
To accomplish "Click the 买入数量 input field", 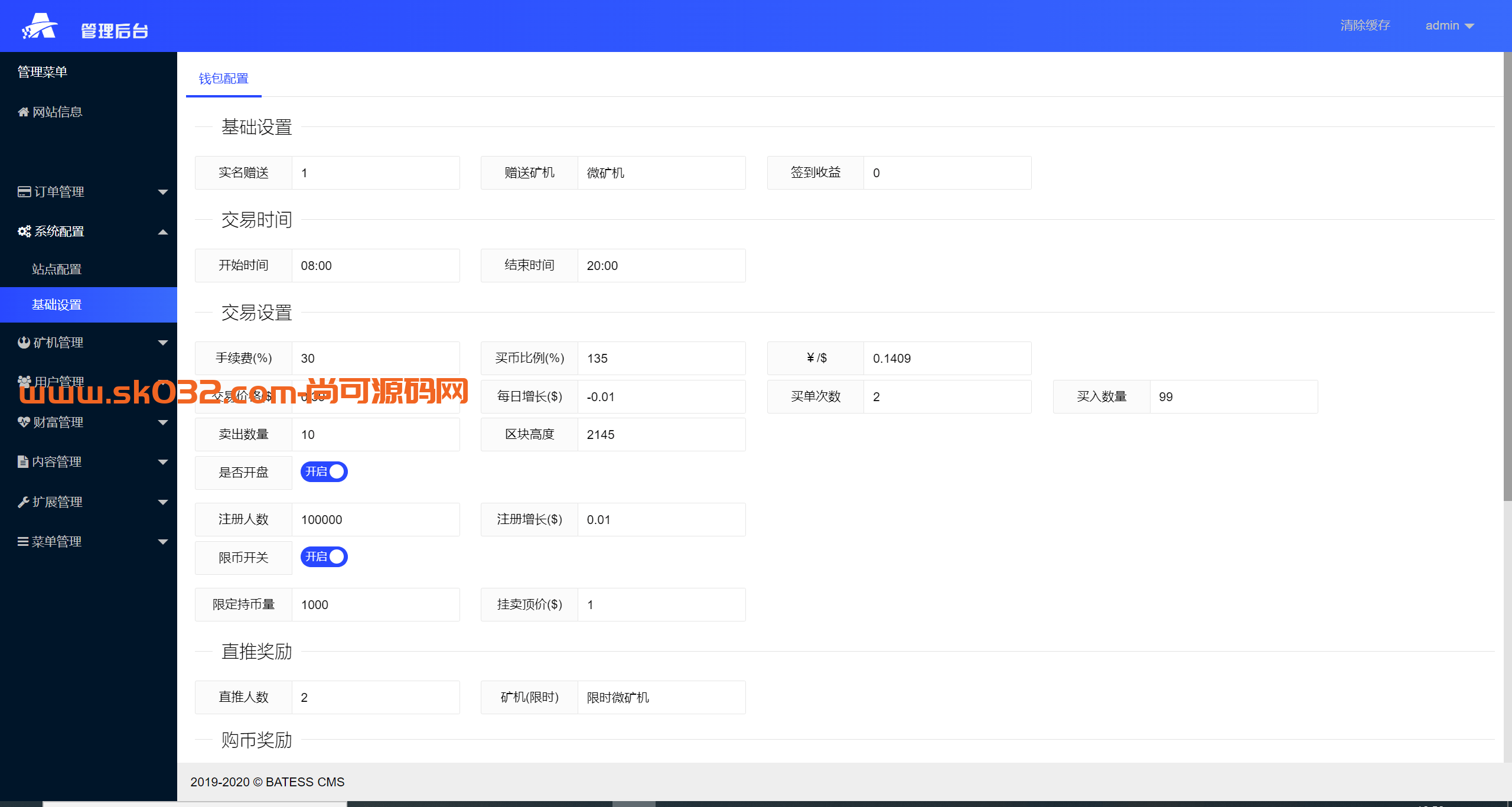I will [x=1233, y=397].
